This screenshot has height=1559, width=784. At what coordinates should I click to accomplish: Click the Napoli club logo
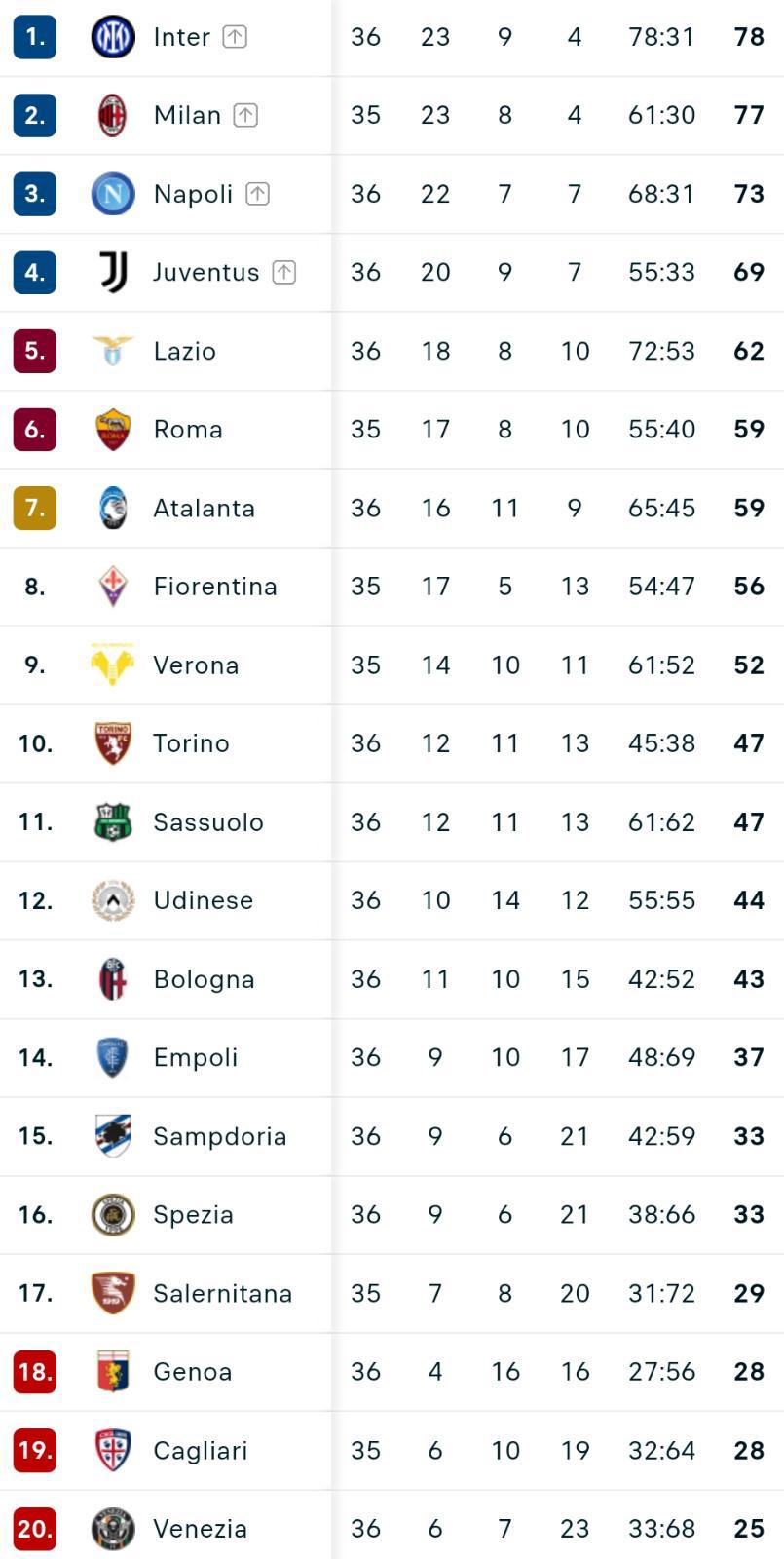pos(112,194)
